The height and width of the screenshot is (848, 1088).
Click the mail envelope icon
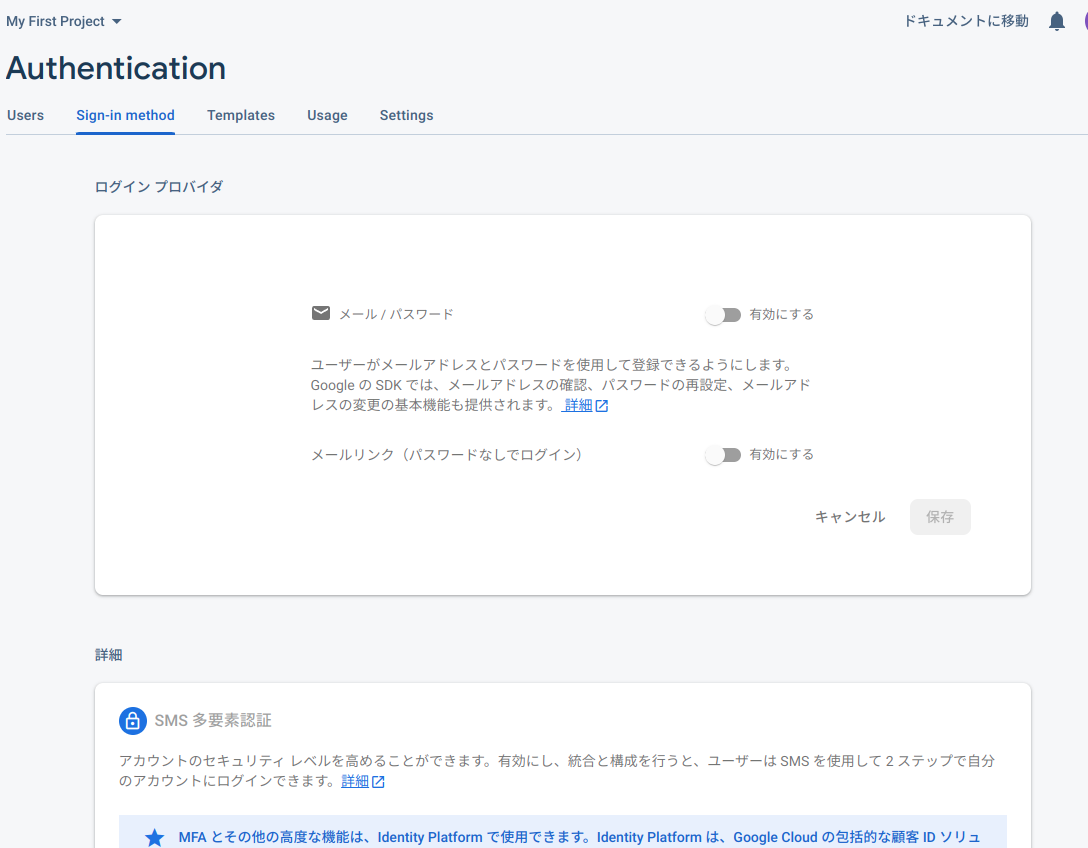(x=321, y=314)
